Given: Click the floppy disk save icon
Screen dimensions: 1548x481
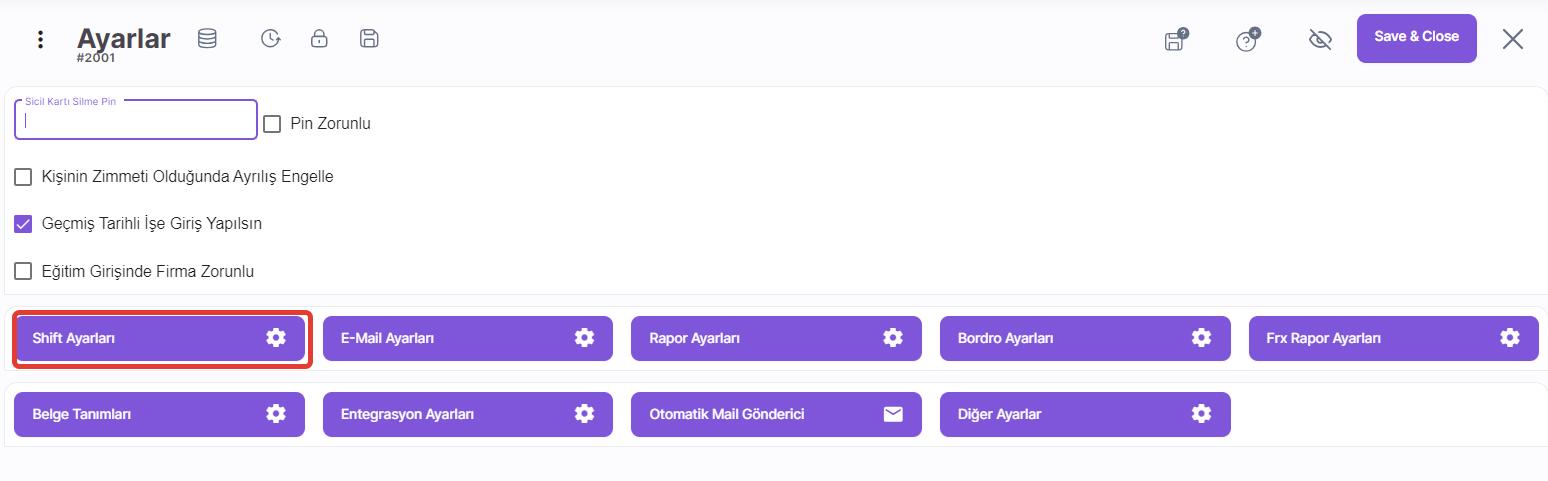Looking at the screenshot, I should 369,39.
